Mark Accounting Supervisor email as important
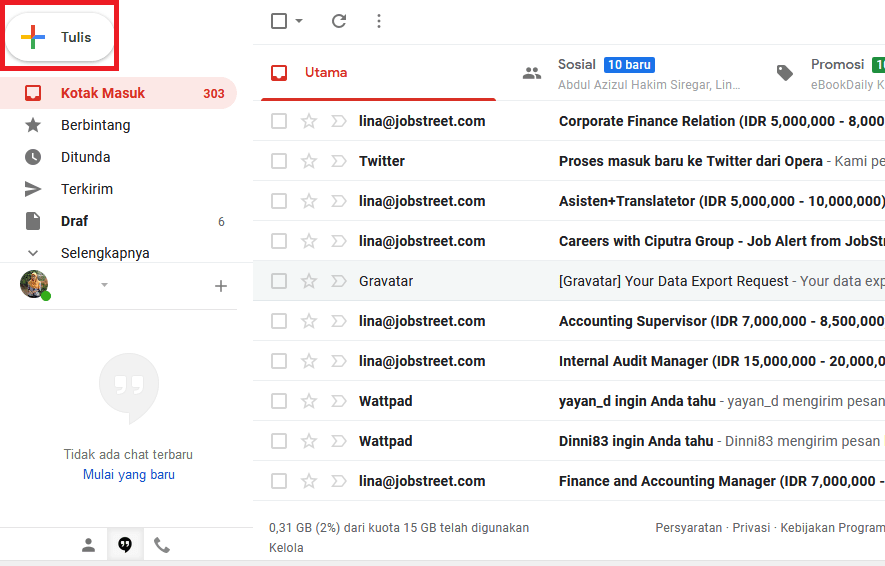The image size is (885, 566). coord(339,321)
